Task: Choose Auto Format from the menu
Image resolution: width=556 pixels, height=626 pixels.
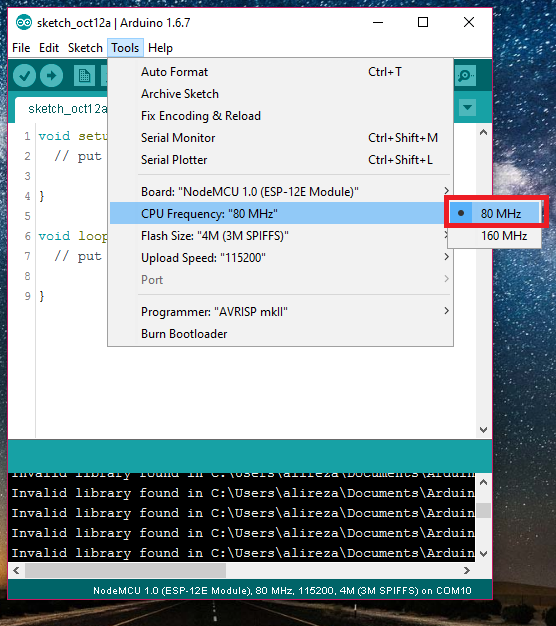Action: [281, 72]
